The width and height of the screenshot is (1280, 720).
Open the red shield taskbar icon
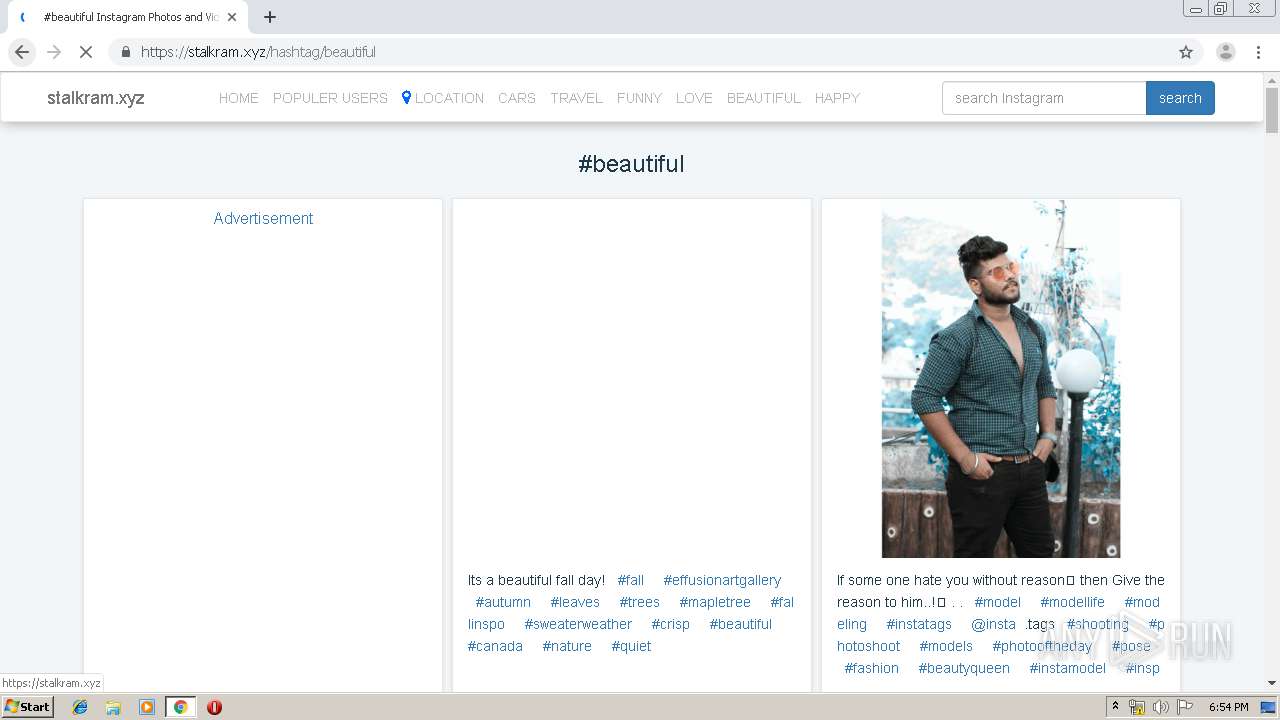[214, 707]
